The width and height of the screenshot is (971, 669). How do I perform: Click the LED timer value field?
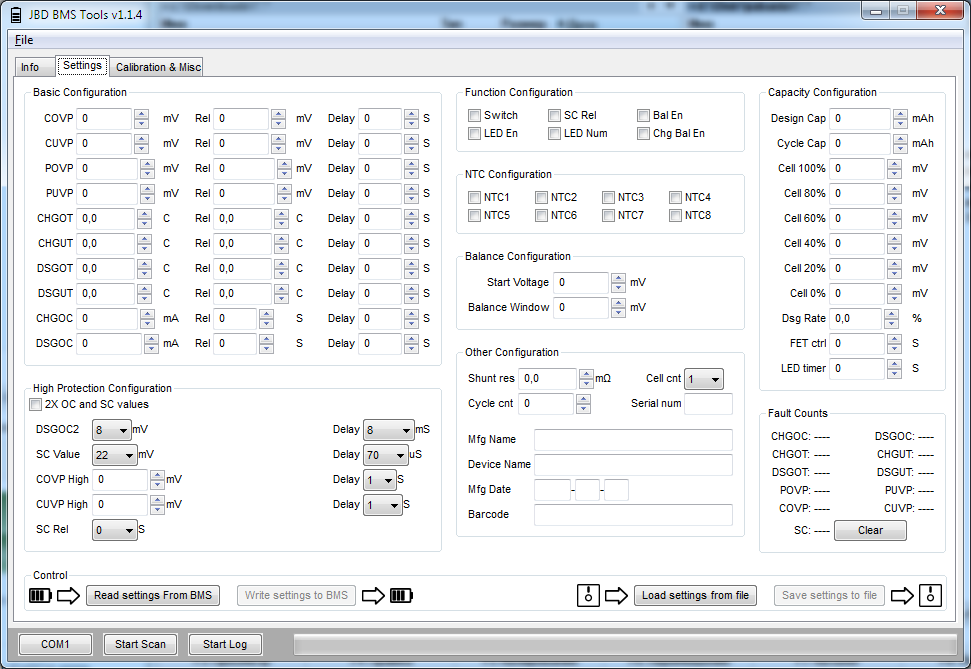[858, 369]
